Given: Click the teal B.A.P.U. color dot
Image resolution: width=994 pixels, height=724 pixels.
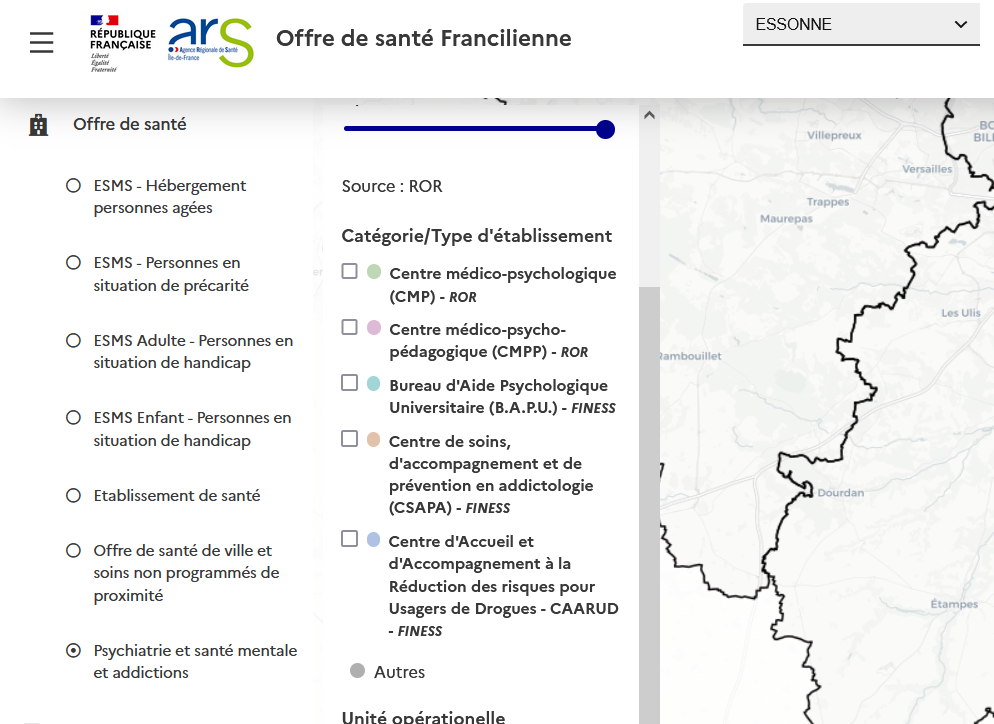Looking at the screenshot, I should tap(374, 383).
